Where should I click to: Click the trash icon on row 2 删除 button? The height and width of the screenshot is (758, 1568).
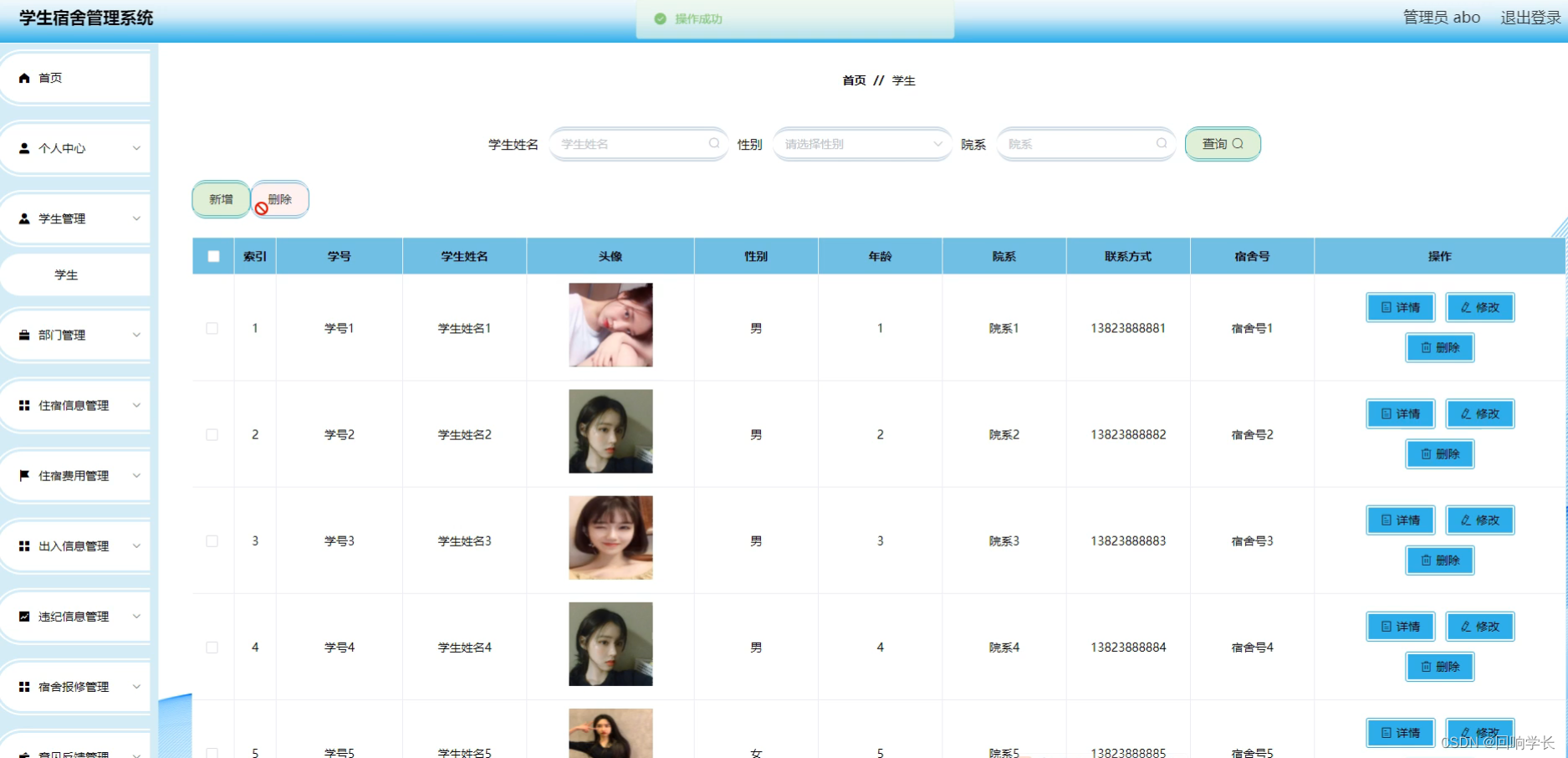point(1428,453)
